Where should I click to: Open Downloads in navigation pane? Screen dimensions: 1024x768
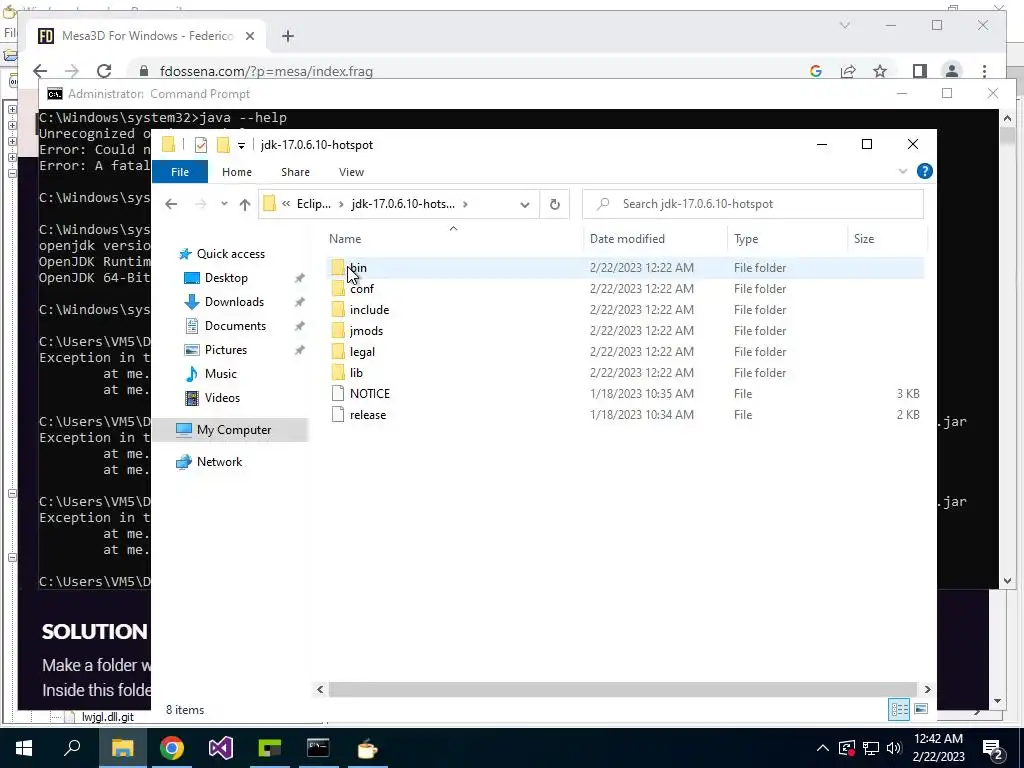click(234, 302)
